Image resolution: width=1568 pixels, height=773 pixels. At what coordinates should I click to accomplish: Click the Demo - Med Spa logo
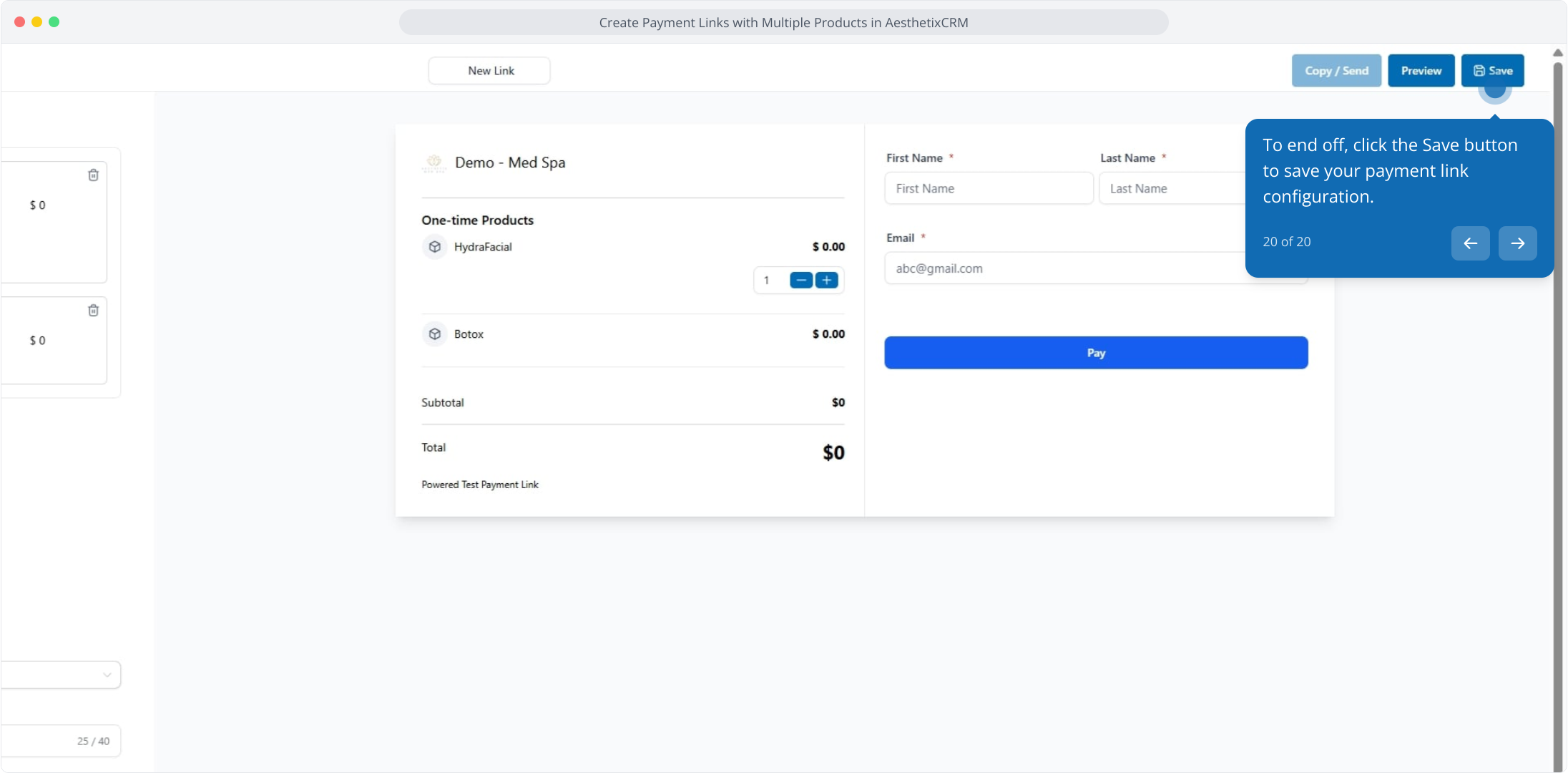pyautogui.click(x=433, y=163)
